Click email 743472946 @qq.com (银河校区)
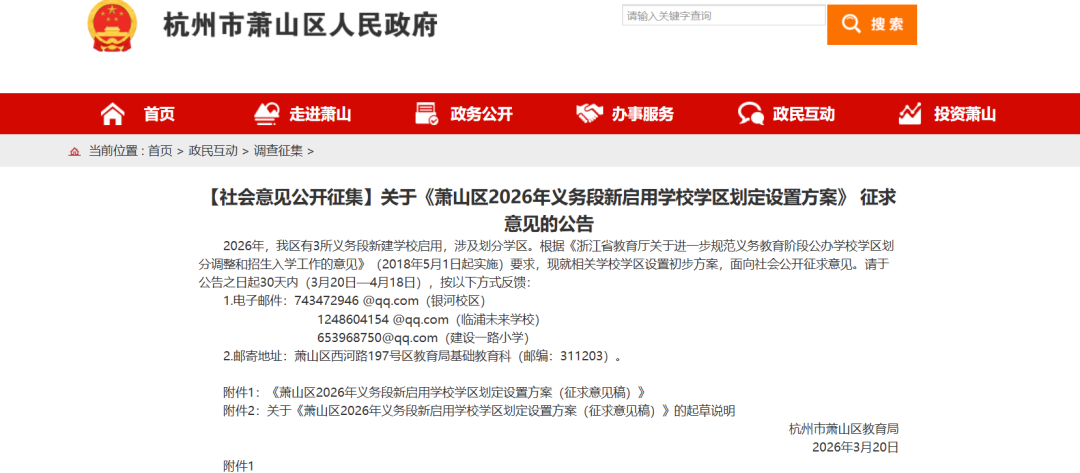The width and height of the screenshot is (1080, 473). point(390,301)
